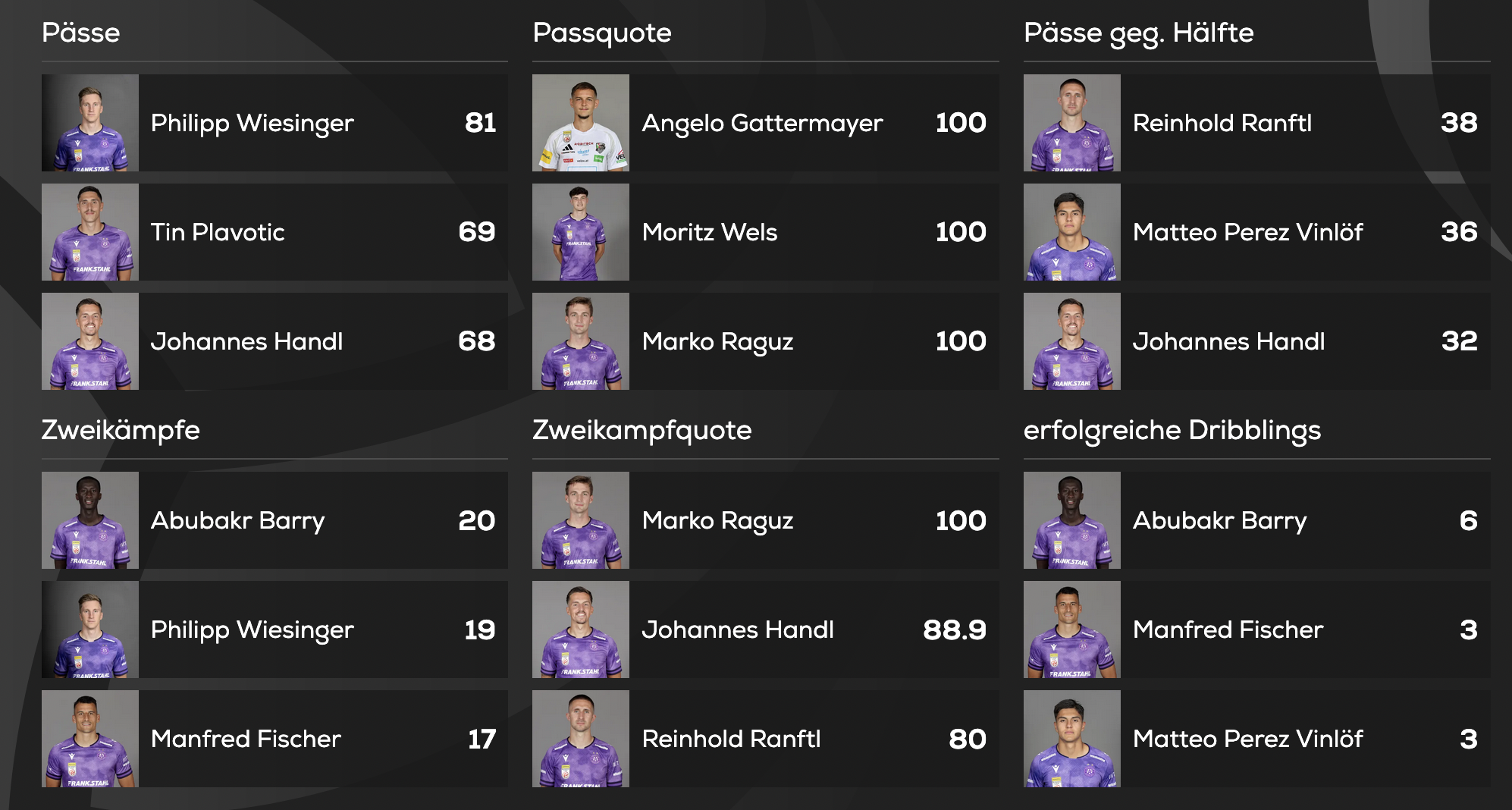This screenshot has width=1512, height=810.
Task: Open Abubakr Barry's name with 6 dribblings
Action: point(1219,521)
